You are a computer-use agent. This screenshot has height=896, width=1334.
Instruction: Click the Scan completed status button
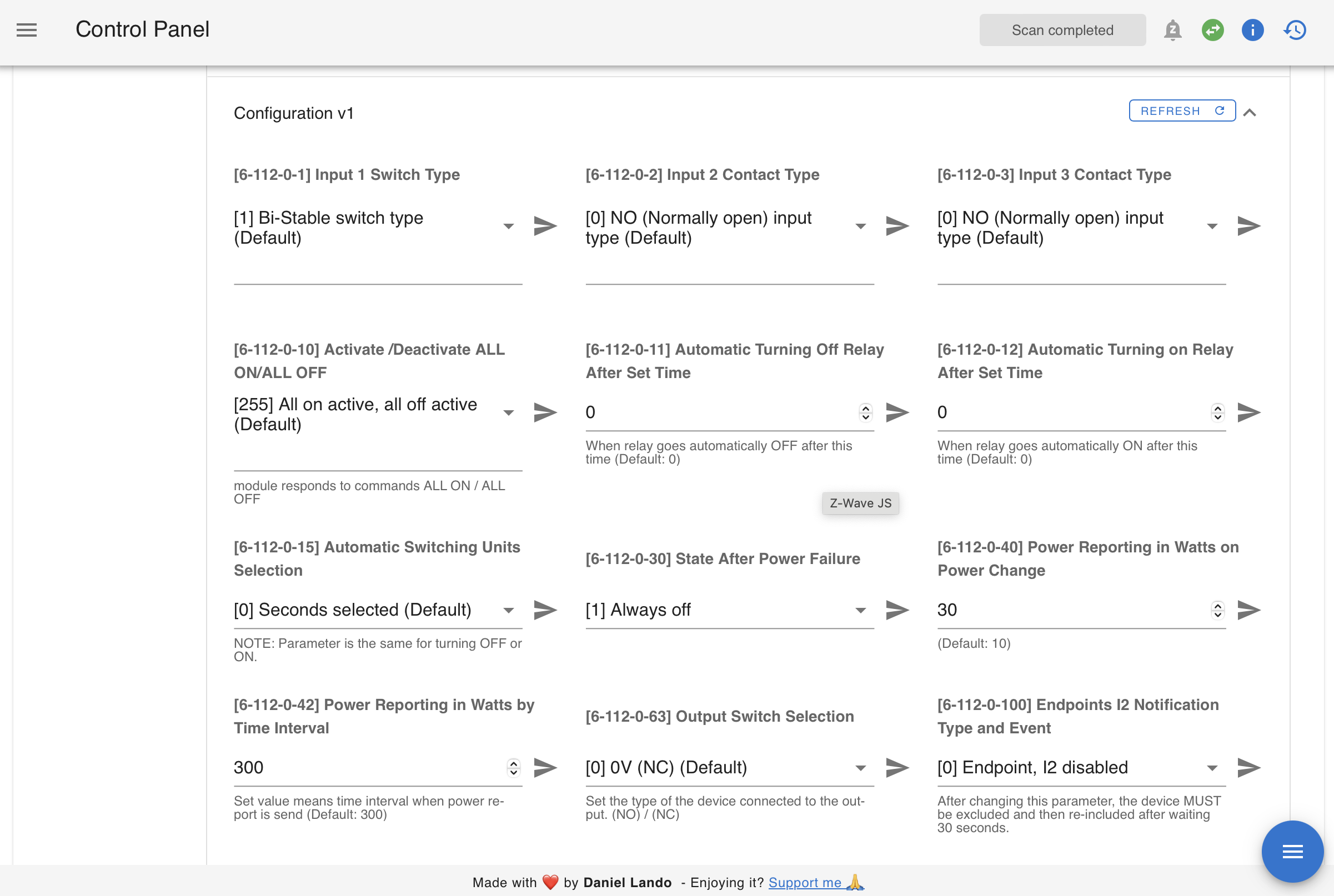[1062, 31]
